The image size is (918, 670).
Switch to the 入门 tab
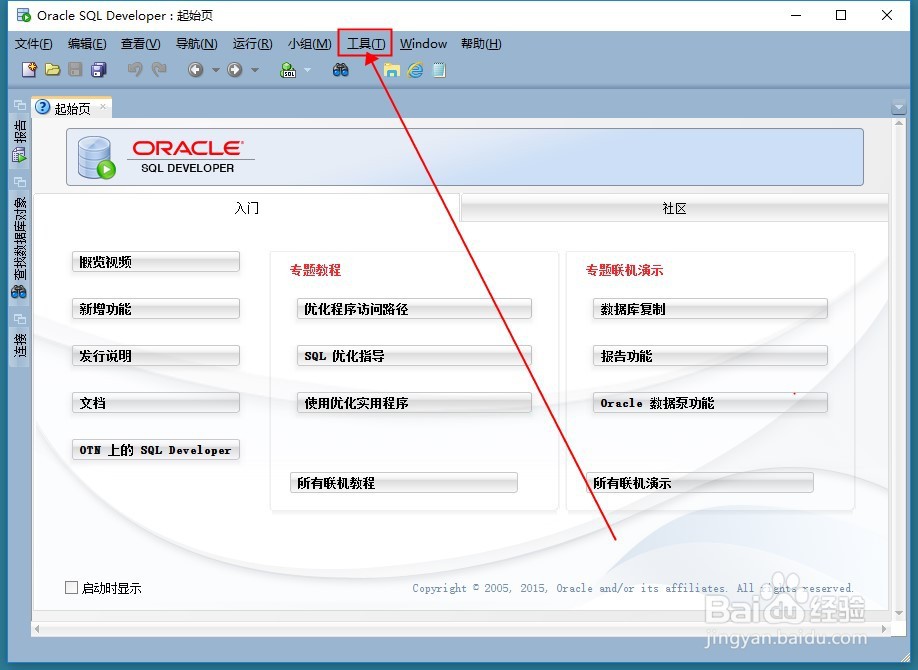[246, 208]
